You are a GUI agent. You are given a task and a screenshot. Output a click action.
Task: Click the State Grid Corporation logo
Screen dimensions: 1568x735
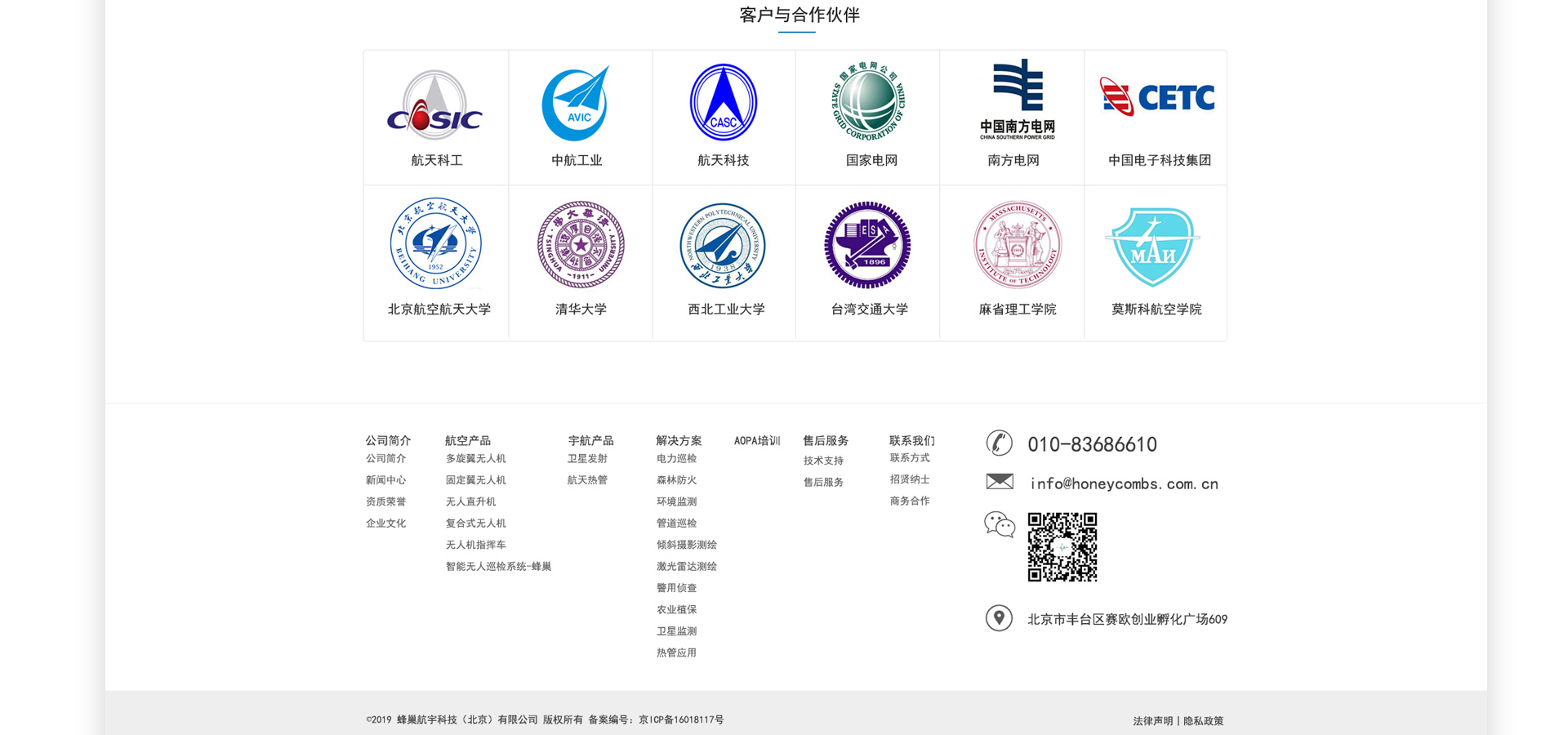(x=868, y=101)
